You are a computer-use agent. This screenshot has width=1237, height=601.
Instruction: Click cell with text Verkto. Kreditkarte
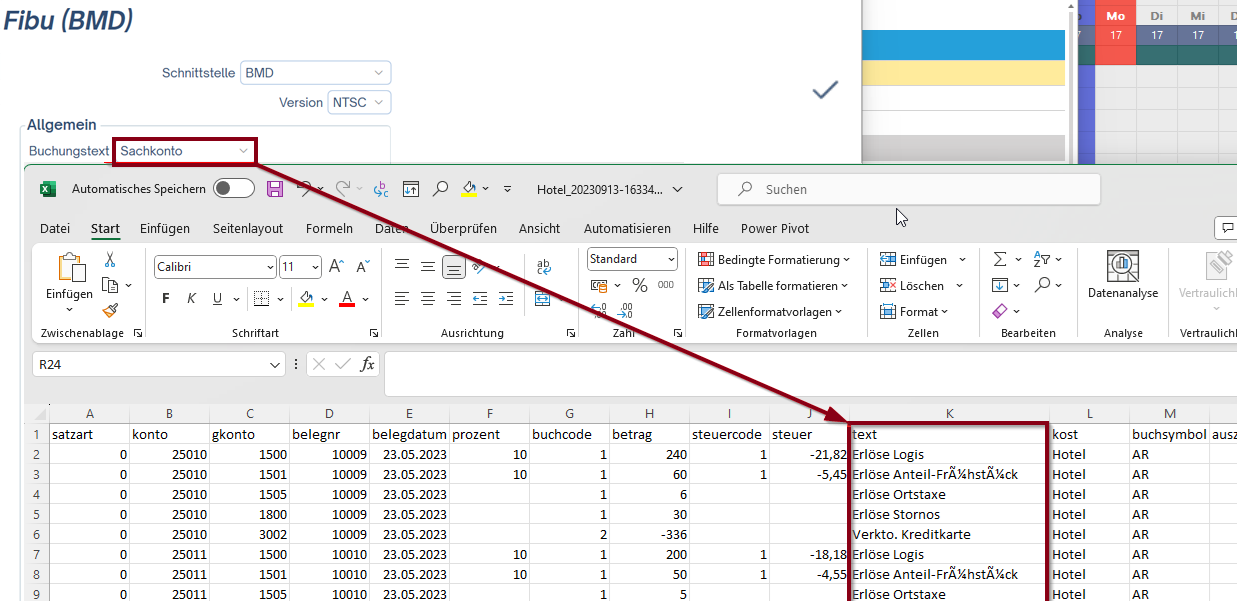coord(949,535)
